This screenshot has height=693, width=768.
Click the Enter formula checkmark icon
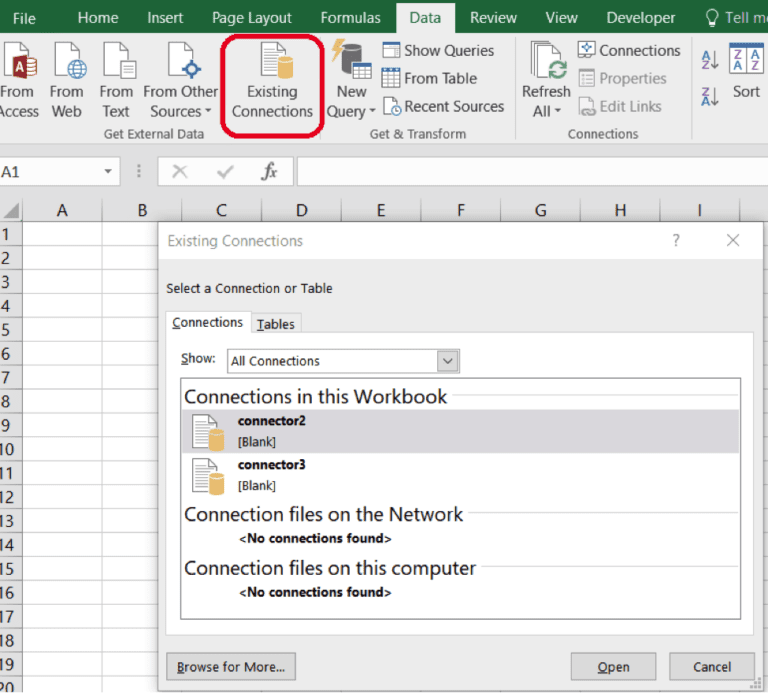point(225,171)
